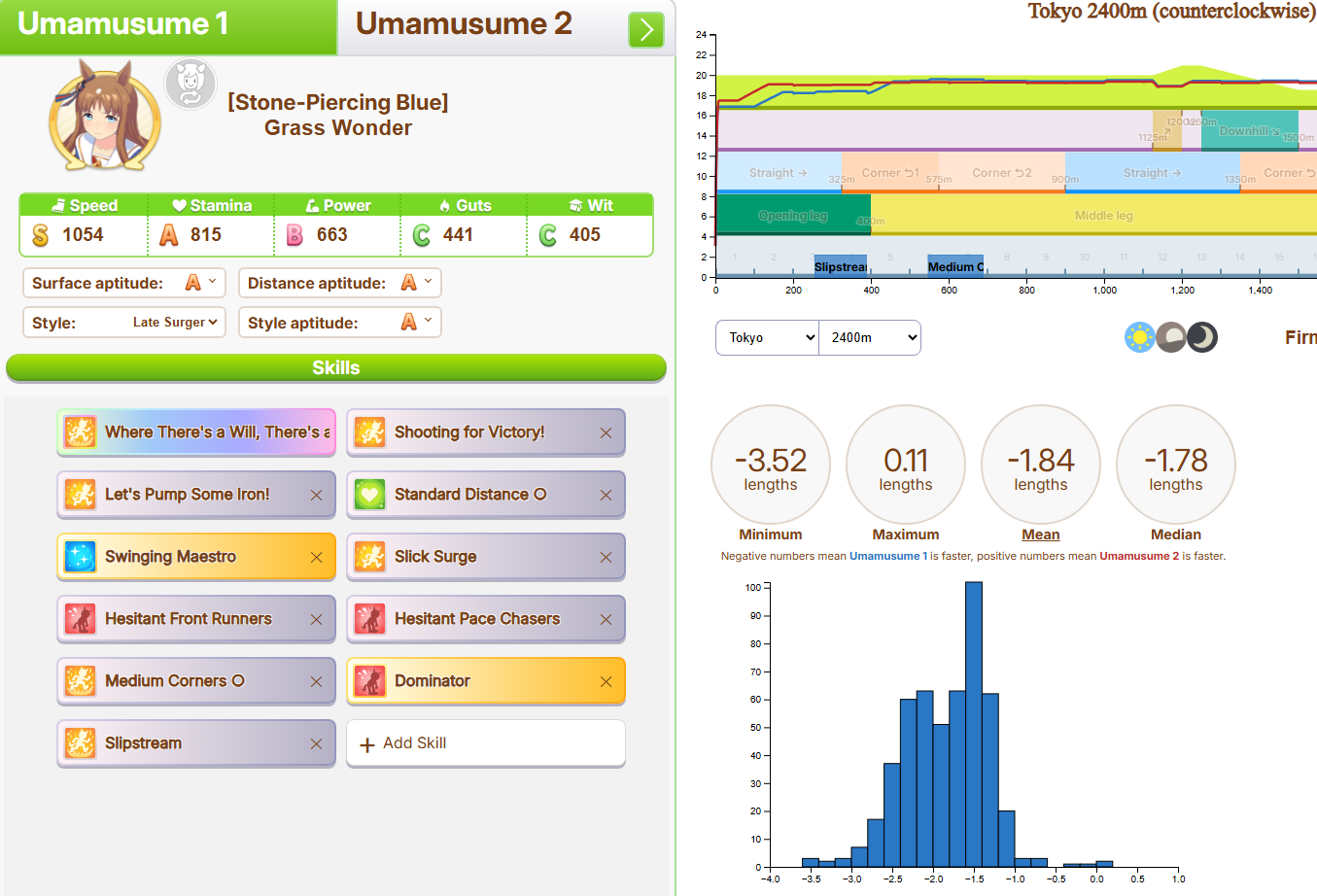Click the Opening leg segment on chart
Viewport: 1317px width, 896px height.
[793, 216]
